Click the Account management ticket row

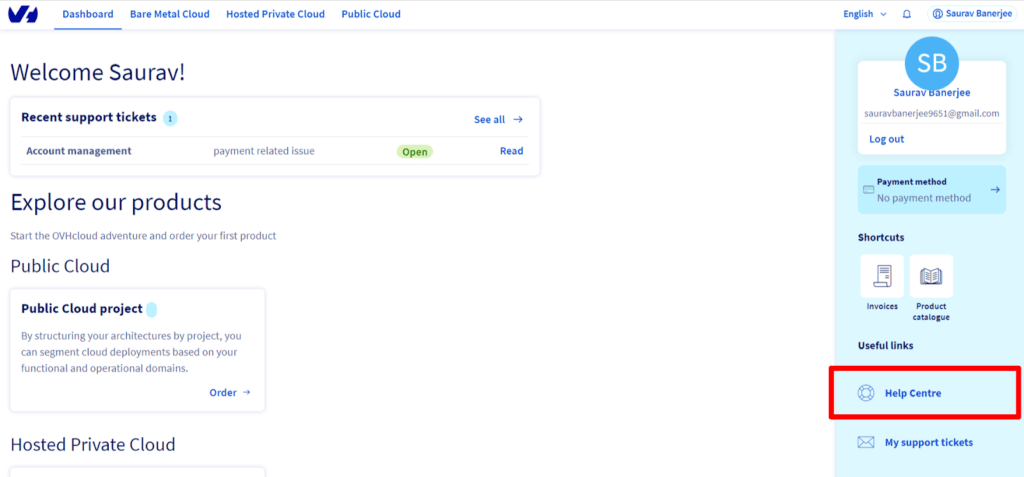[x=274, y=151]
